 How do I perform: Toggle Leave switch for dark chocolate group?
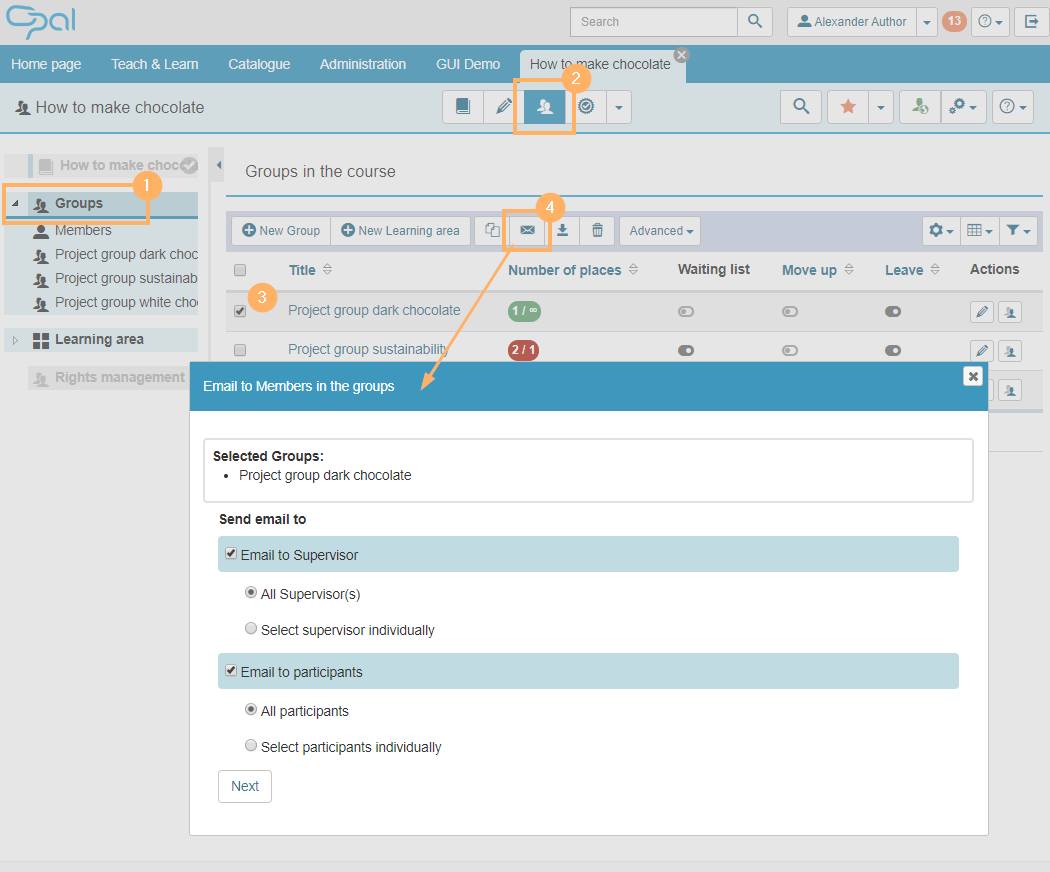(893, 312)
